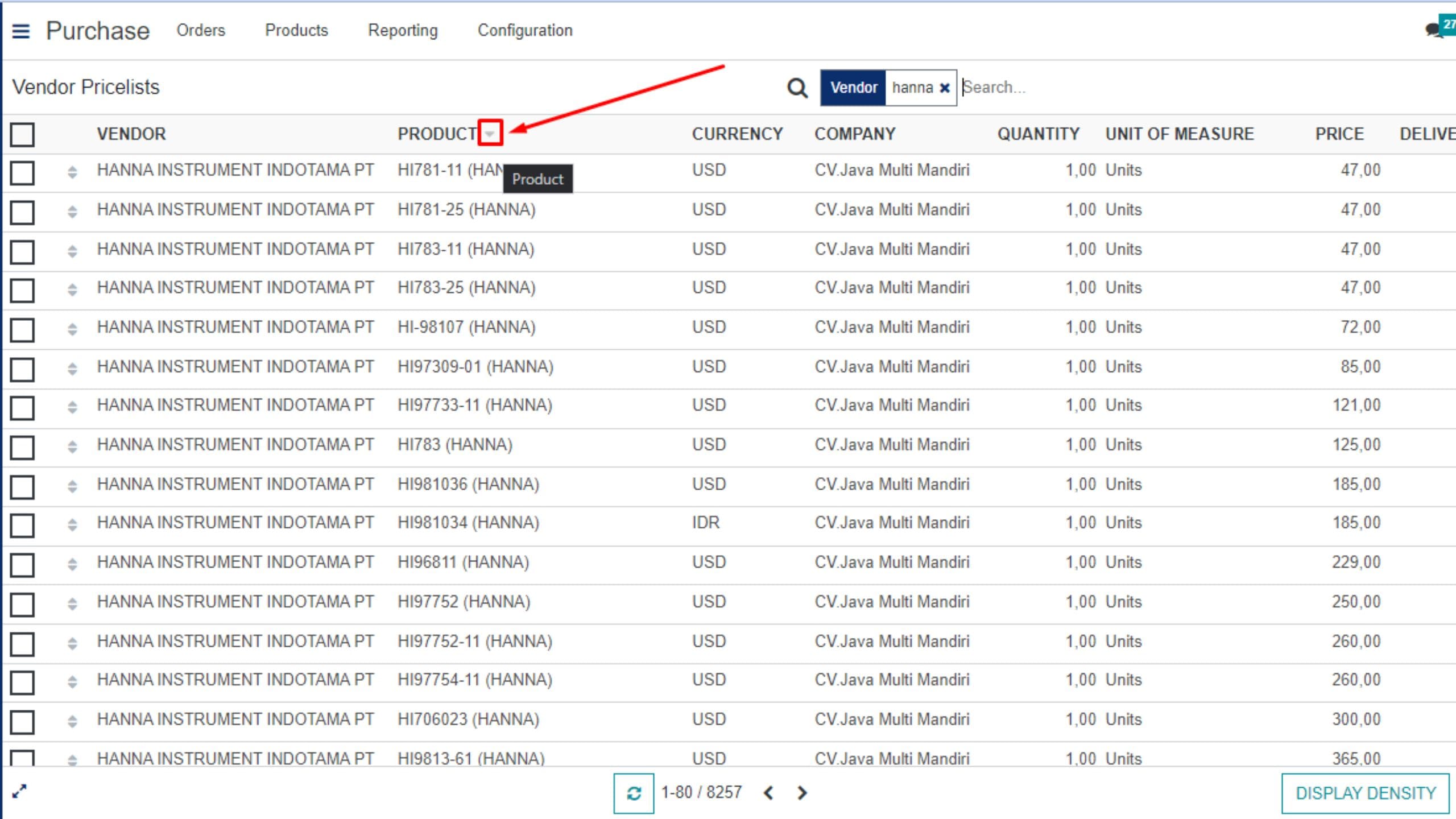Viewport: 1456px width, 819px height.
Task: Click the search magnifier icon
Action: coord(797,88)
